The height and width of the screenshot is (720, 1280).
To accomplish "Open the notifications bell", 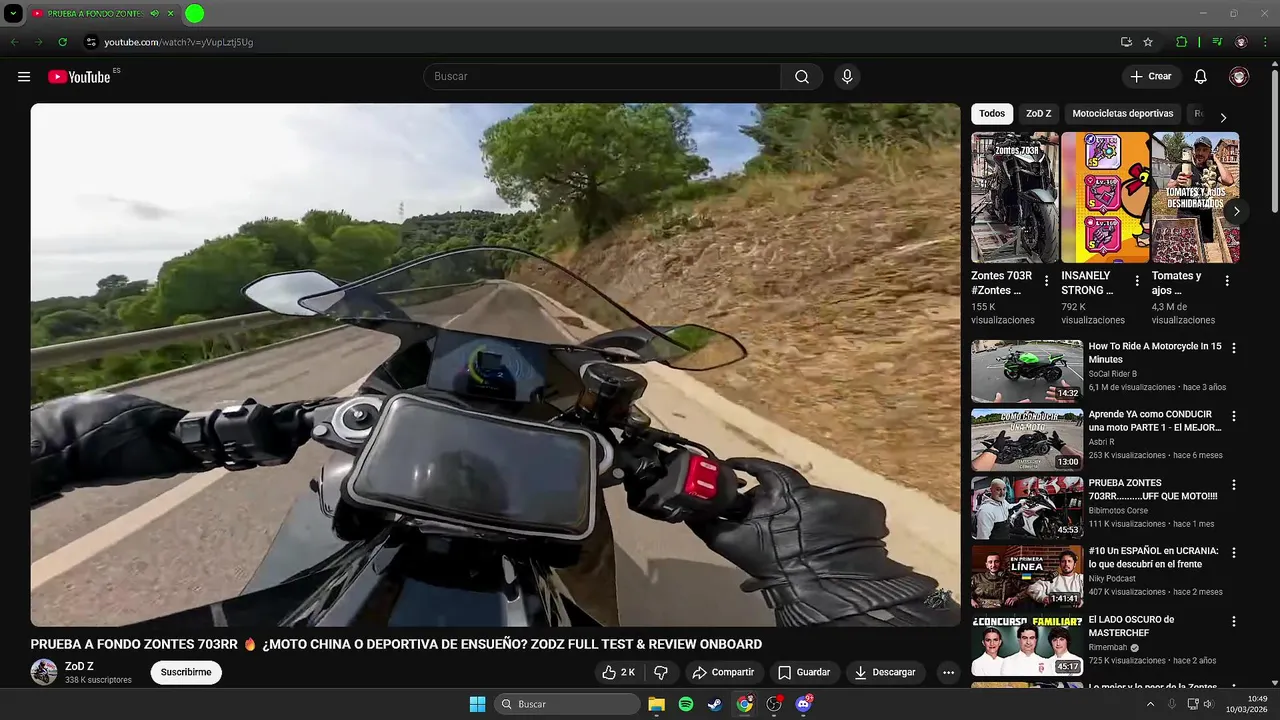I will click(1201, 77).
